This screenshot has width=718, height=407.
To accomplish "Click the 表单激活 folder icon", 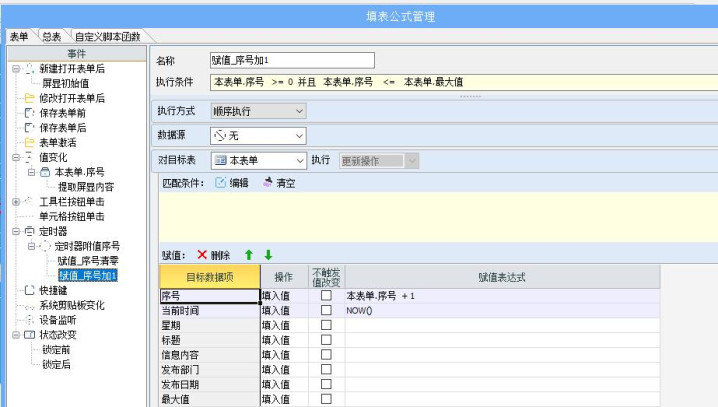I will 29,142.
